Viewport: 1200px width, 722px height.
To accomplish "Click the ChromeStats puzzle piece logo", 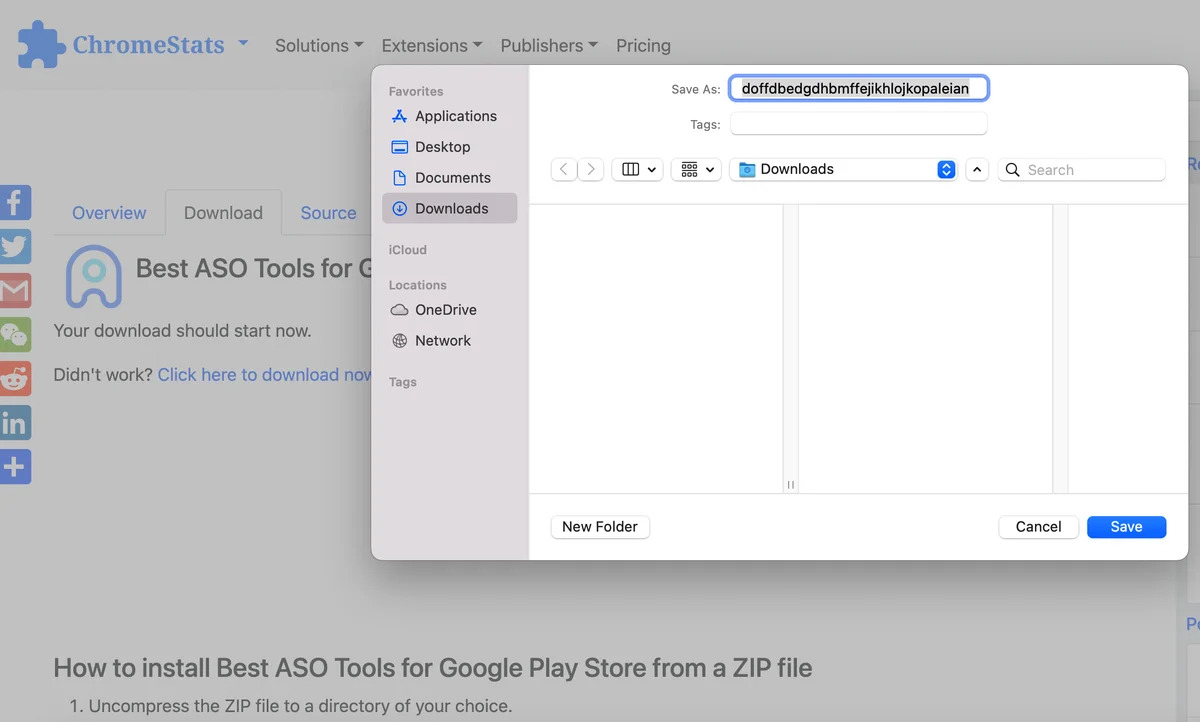I will 42,45.
